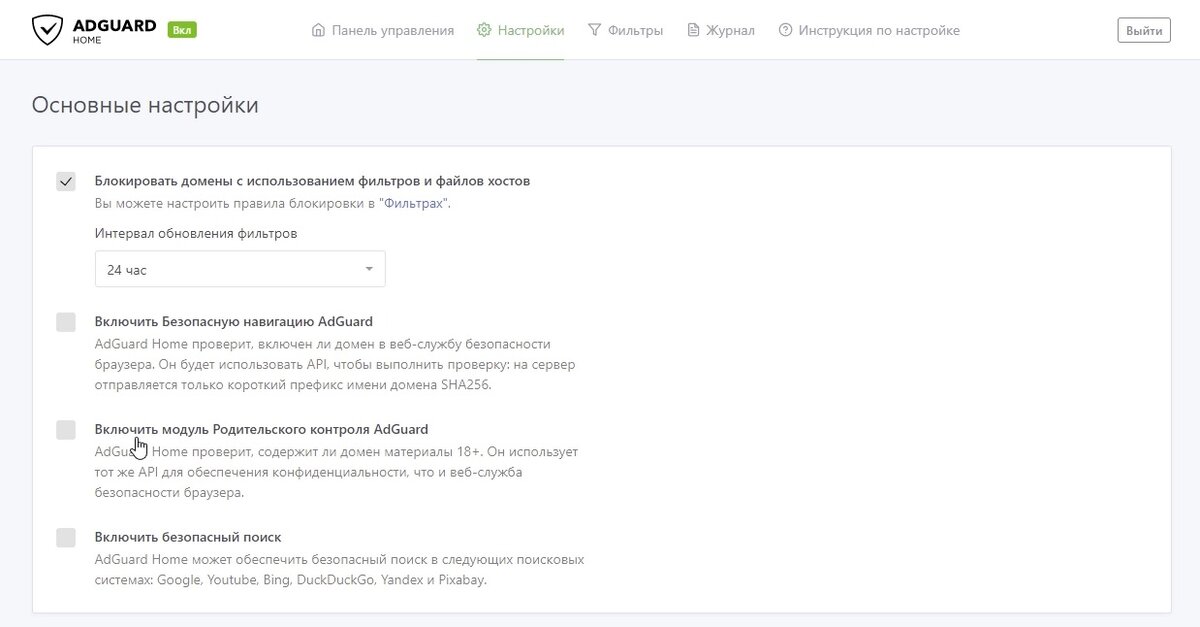This screenshot has height=627, width=1200.
Task: Click the gear icon next to Настройки
Action: 484,30
